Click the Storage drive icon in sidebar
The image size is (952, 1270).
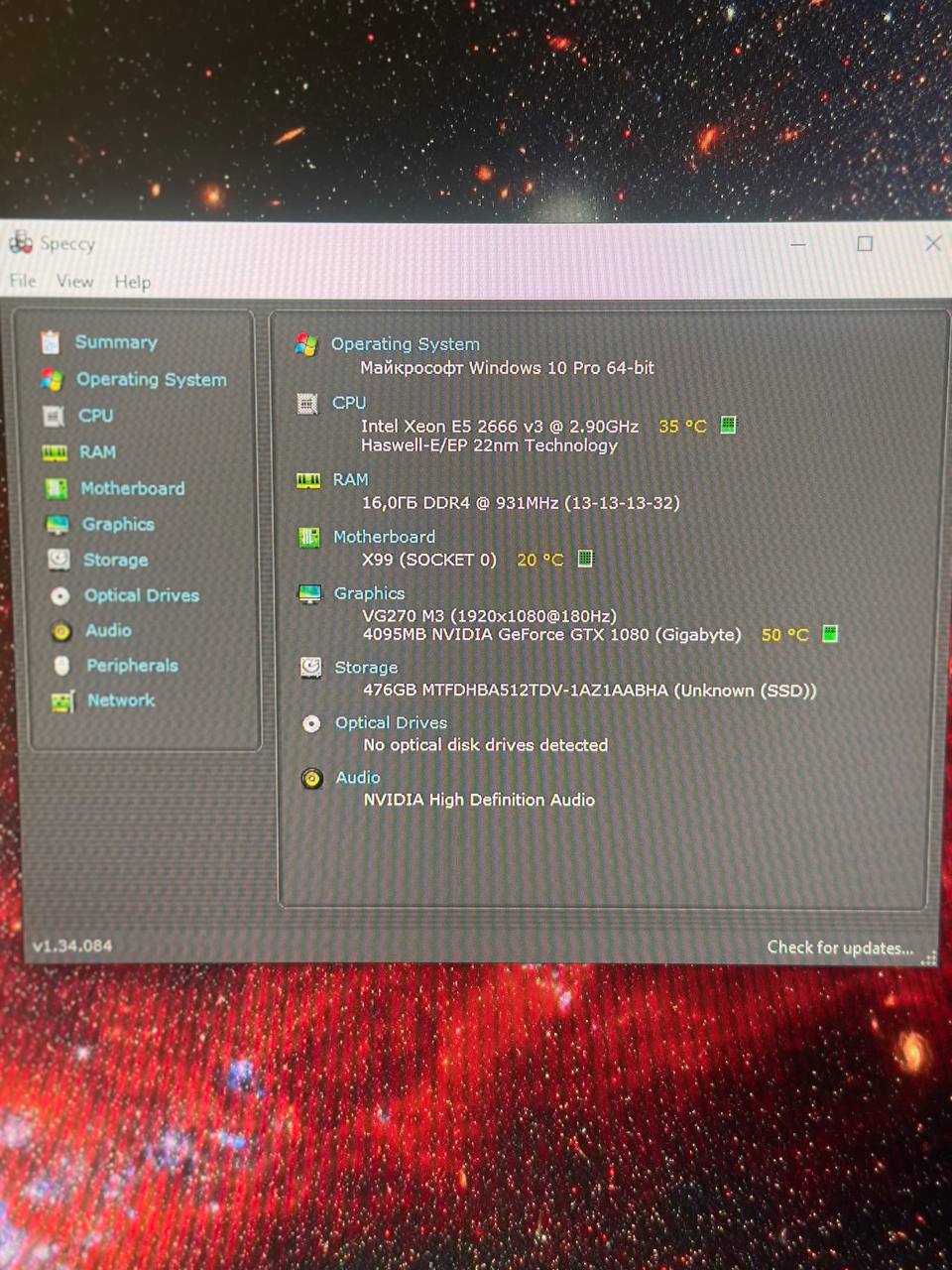[x=59, y=560]
